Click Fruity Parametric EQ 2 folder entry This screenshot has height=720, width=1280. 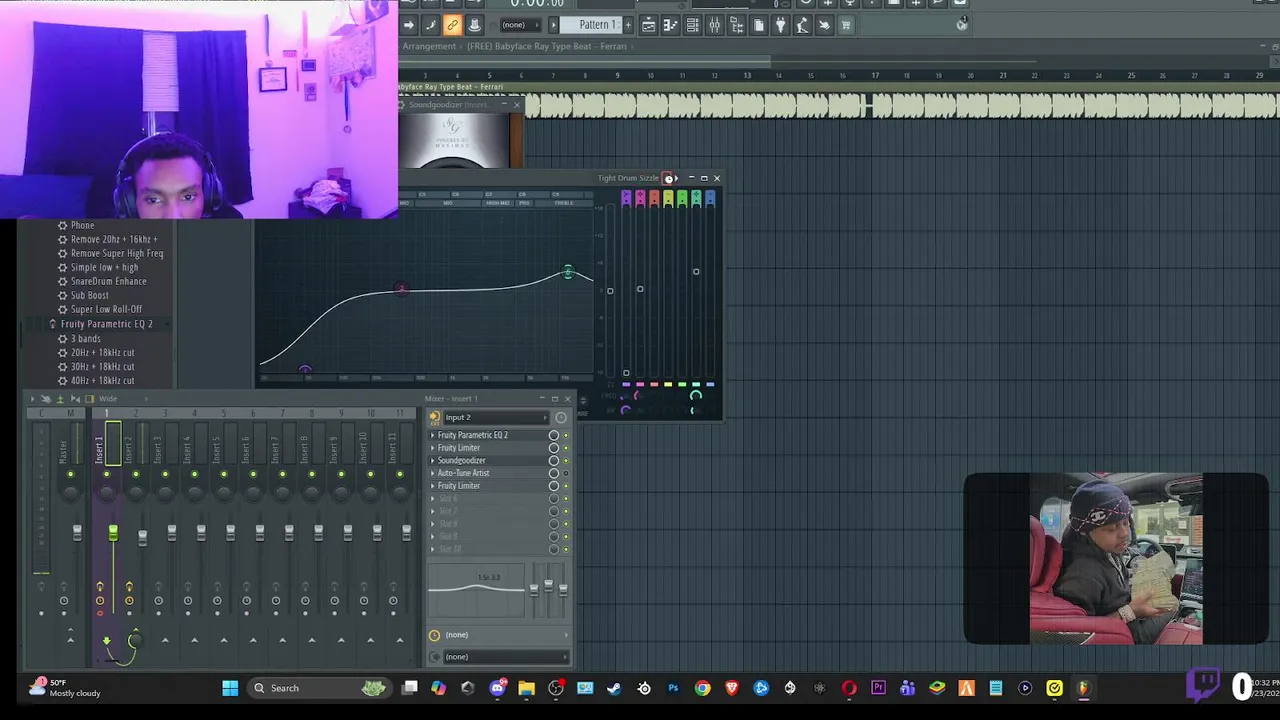tap(106, 324)
